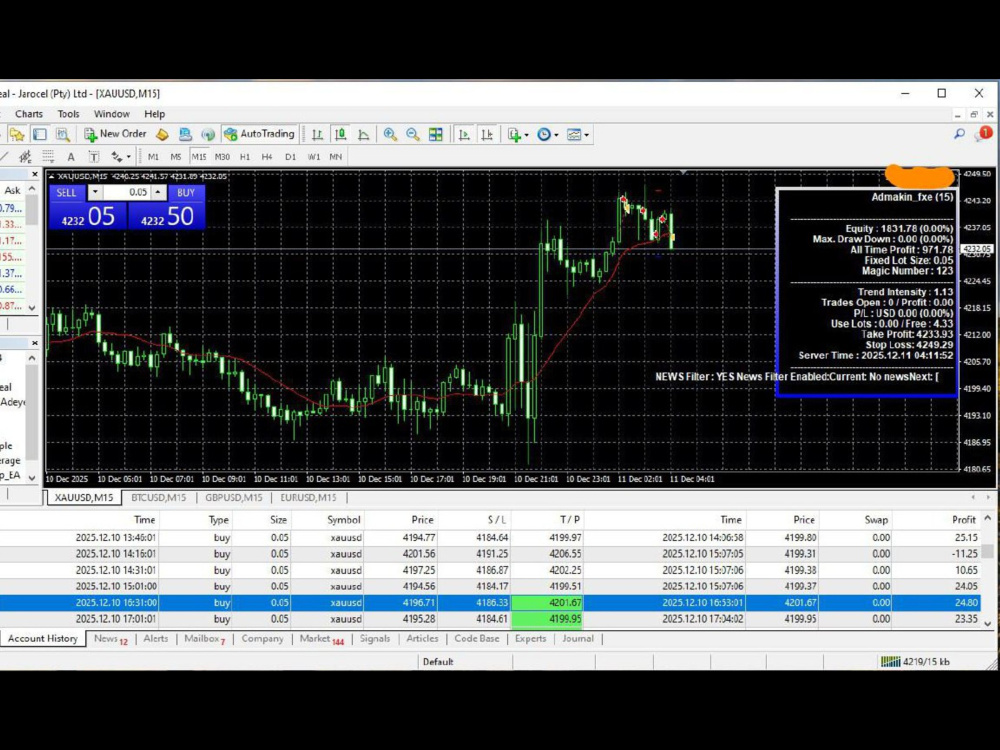Select the Fibonacci retracement tool

pos(48,156)
